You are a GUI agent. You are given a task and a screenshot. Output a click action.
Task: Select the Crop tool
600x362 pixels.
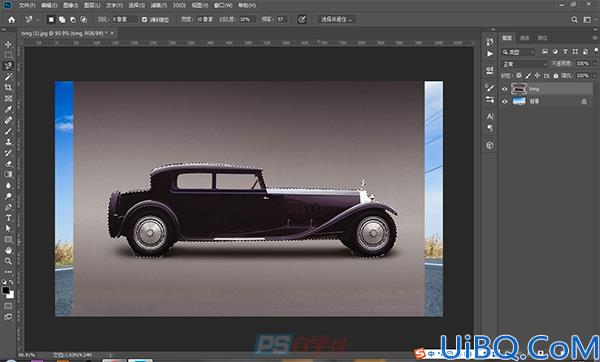8,88
